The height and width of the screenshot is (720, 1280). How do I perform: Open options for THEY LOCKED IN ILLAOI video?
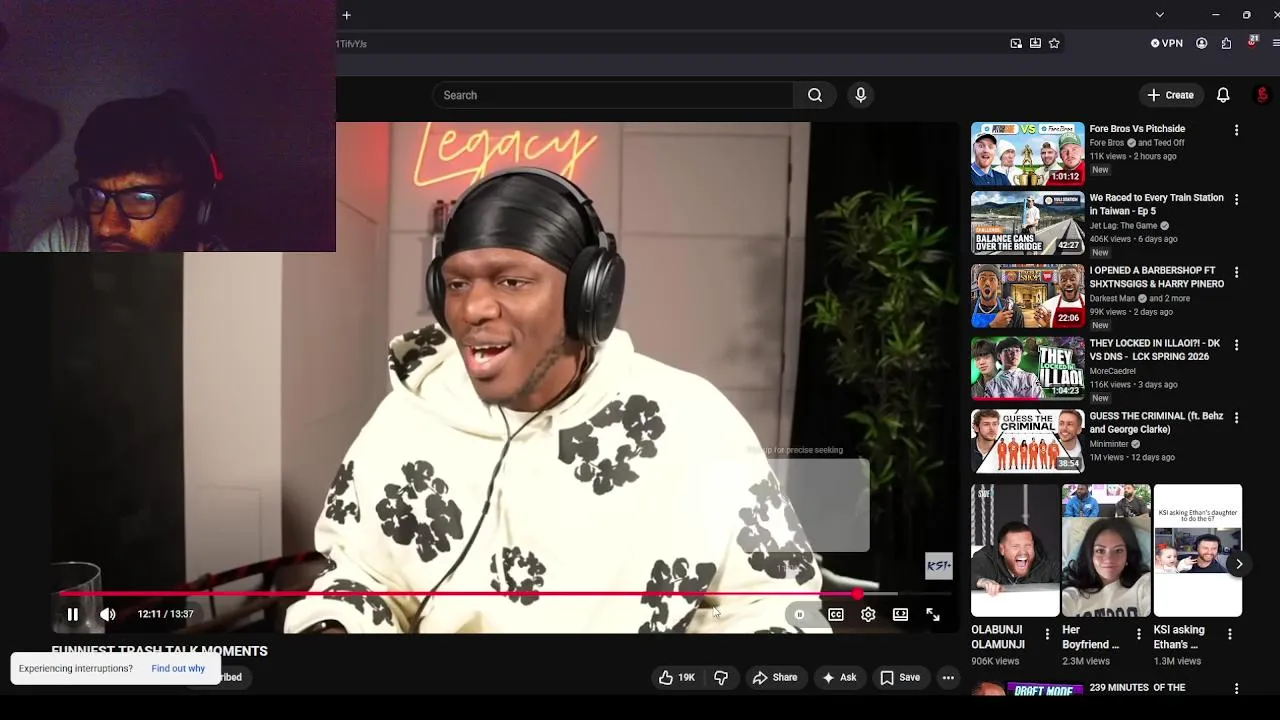[1236, 345]
